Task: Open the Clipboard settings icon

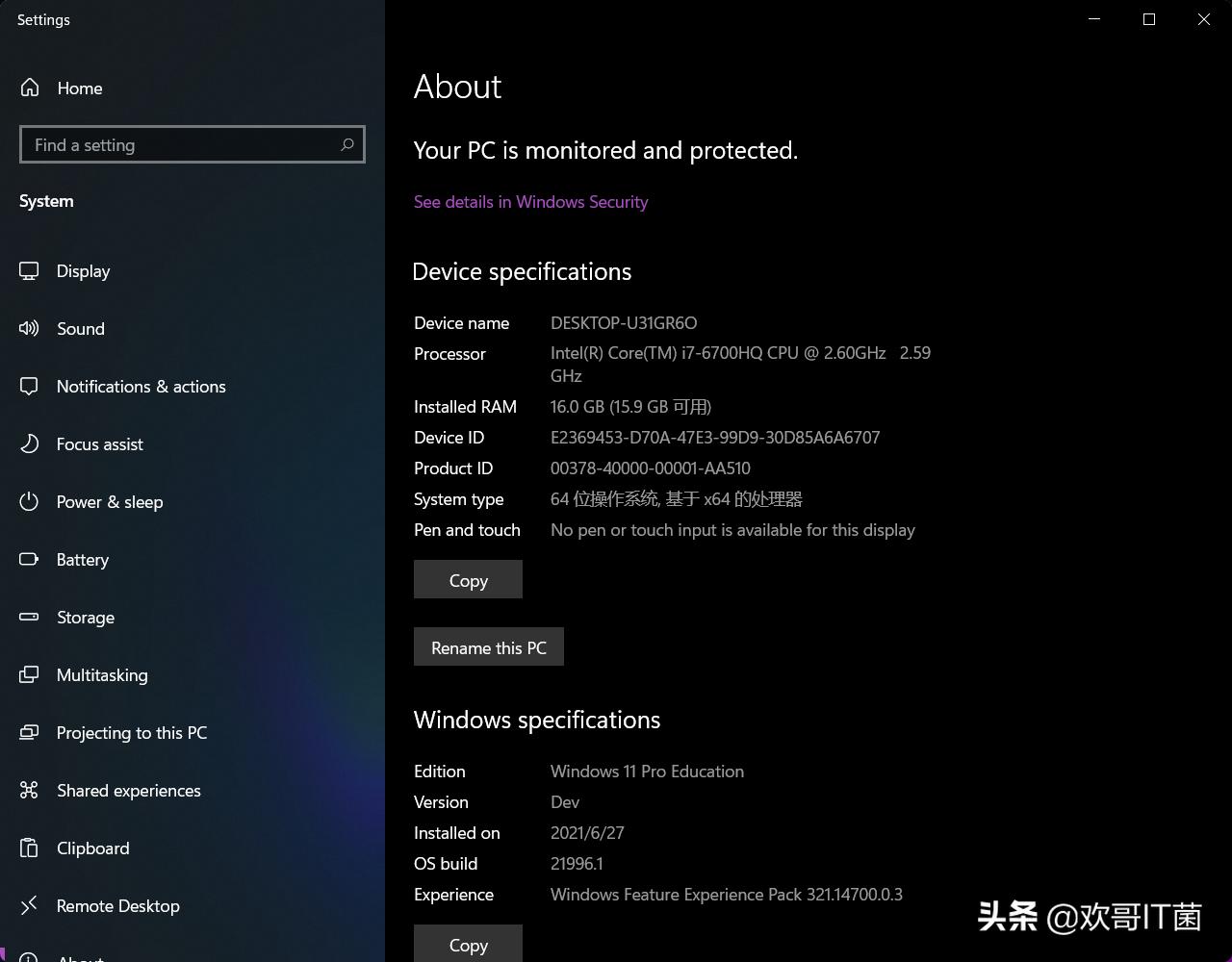Action: pyautogui.click(x=29, y=848)
